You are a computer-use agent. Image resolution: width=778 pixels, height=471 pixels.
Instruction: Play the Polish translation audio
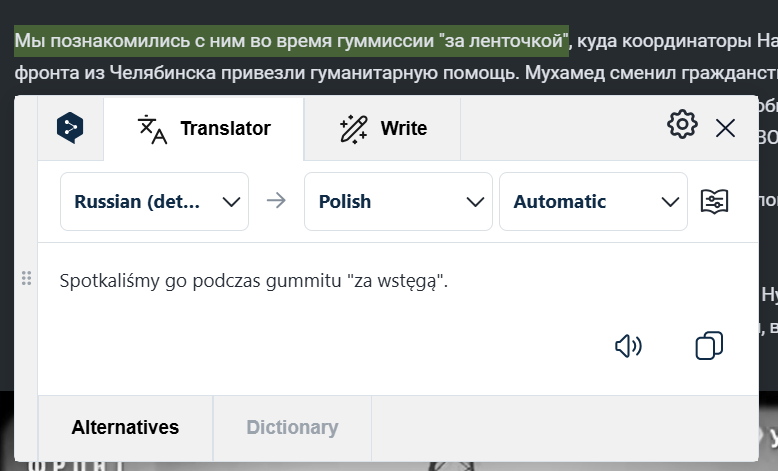[x=628, y=346]
